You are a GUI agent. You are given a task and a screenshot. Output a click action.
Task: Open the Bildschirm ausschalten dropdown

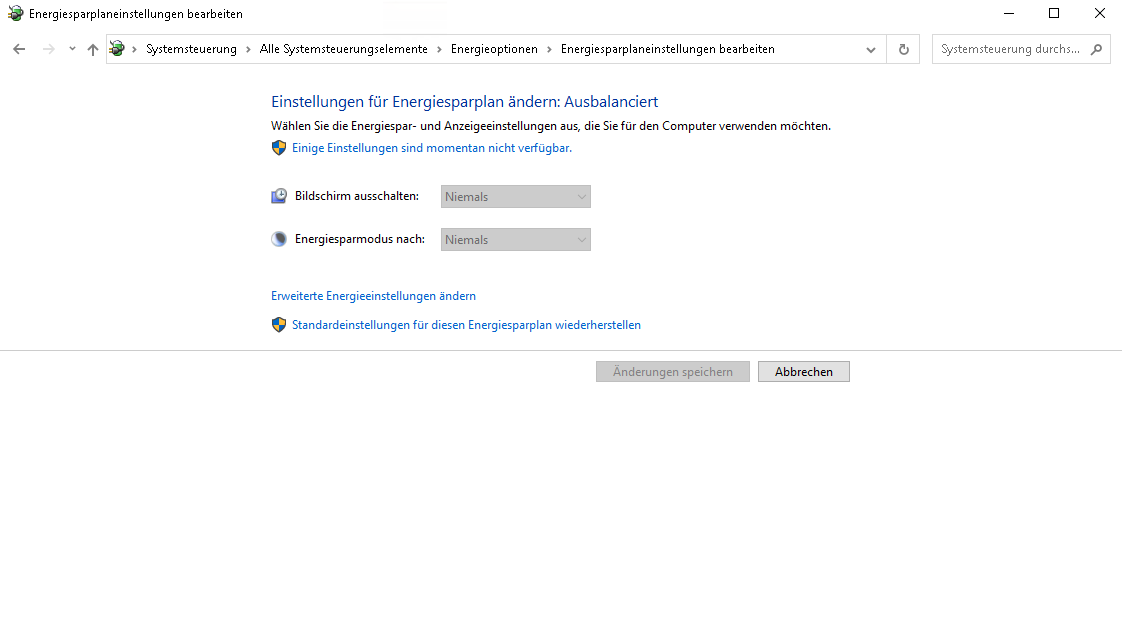(516, 197)
